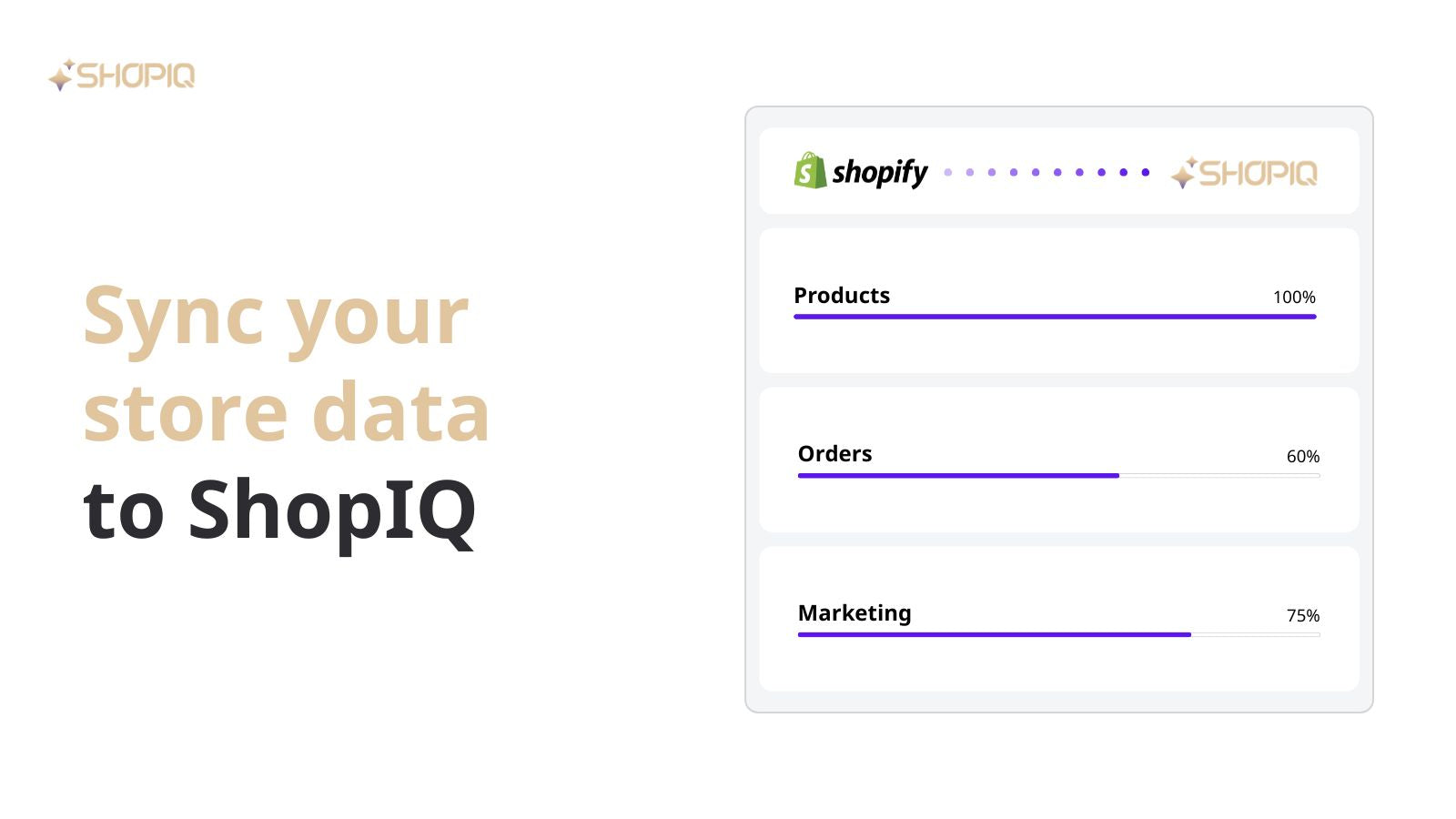Click the ShopIQ logo in the sync card
This screenshot has width=1456, height=819.
pos(1244,172)
